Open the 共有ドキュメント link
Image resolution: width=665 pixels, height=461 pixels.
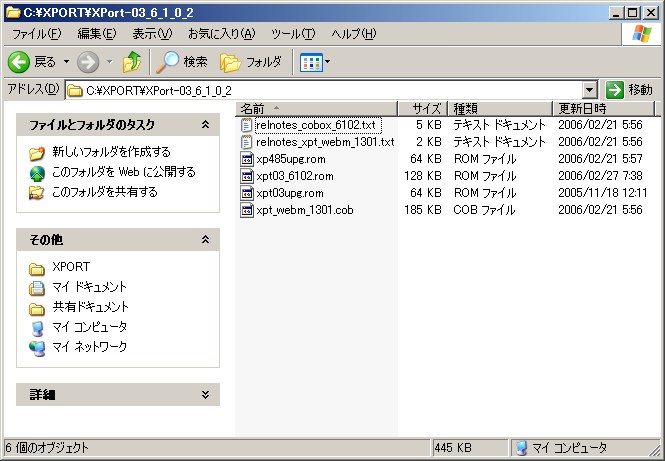[x=90, y=307]
